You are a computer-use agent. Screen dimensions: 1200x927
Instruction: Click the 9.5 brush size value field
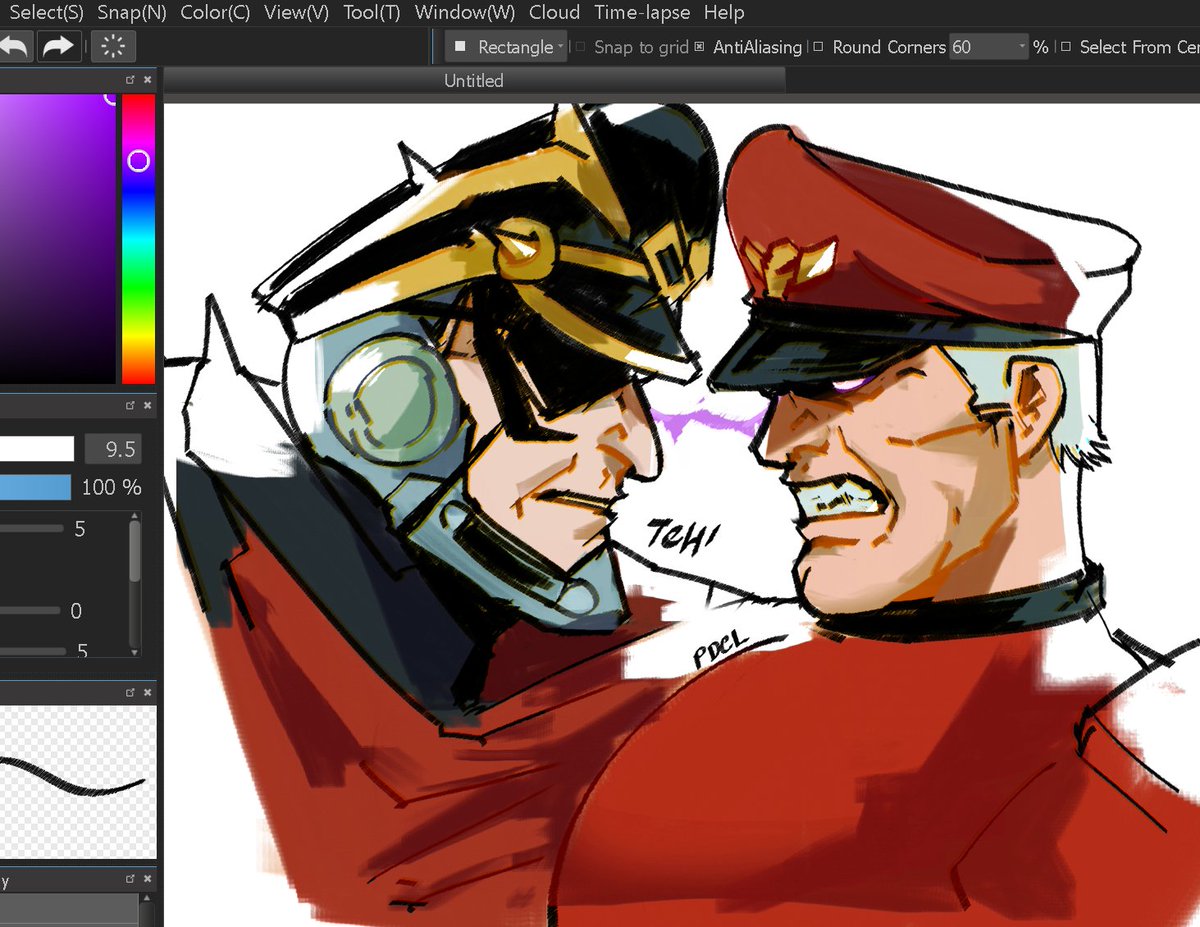tap(112, 449)
